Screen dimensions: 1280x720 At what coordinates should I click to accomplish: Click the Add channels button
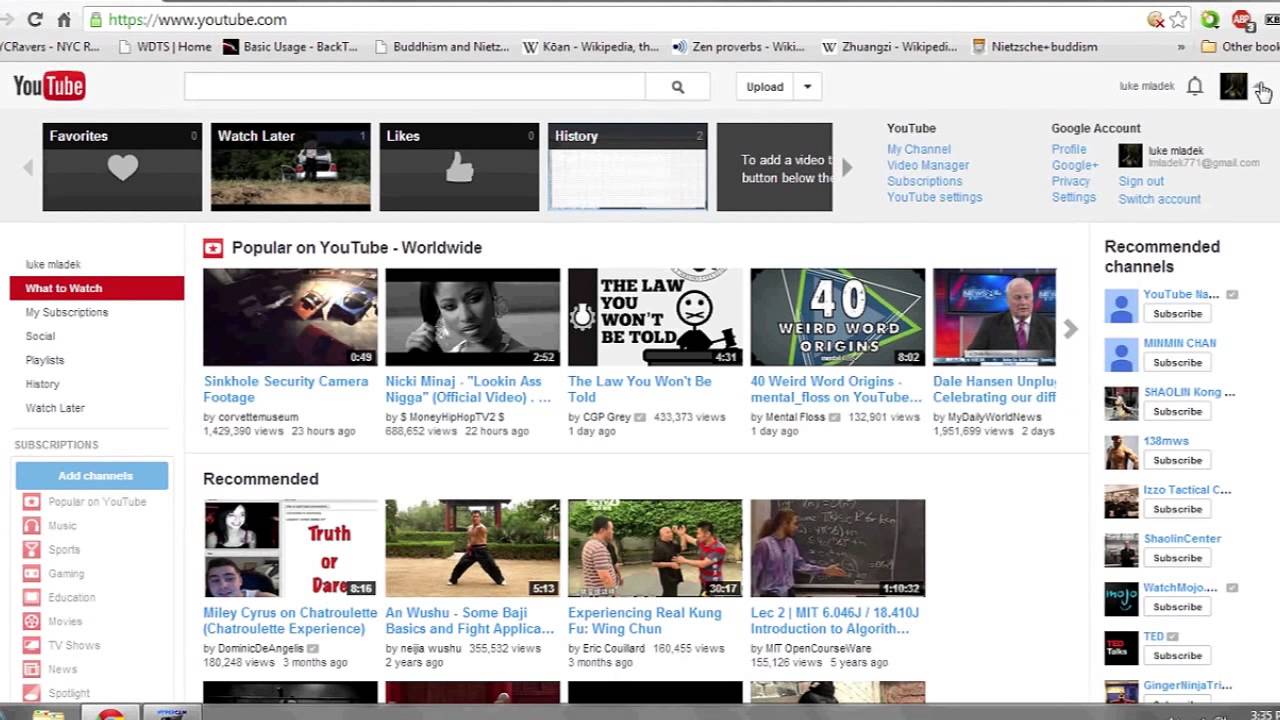coord(92,476)
